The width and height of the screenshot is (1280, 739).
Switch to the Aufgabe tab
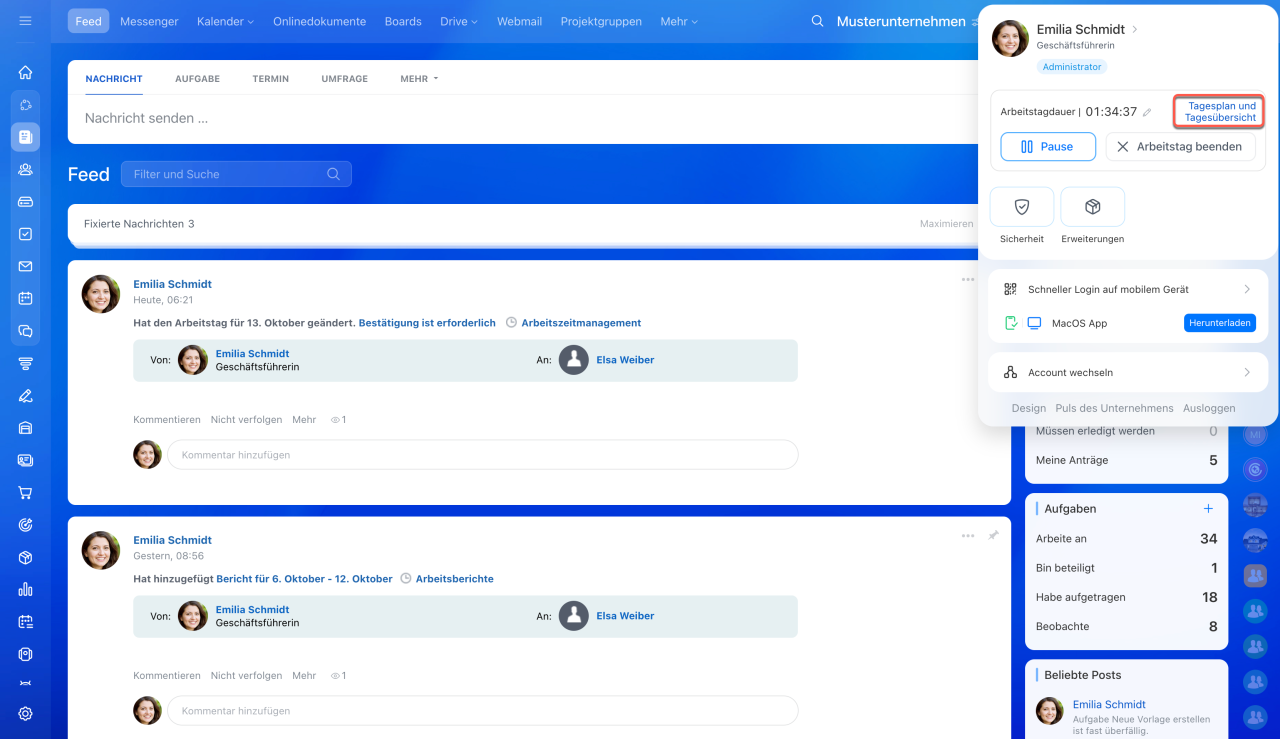[x=197, y=79]
